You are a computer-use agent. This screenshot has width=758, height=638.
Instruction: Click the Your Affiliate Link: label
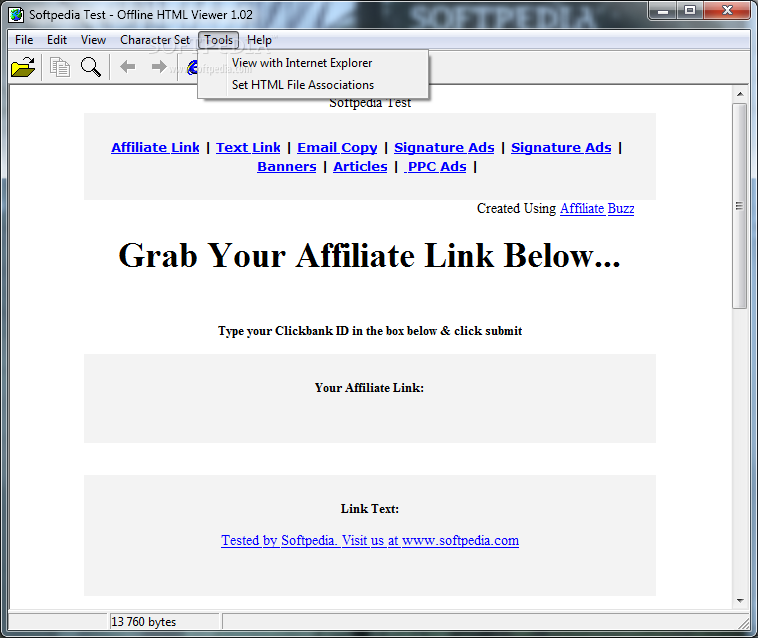369,388
